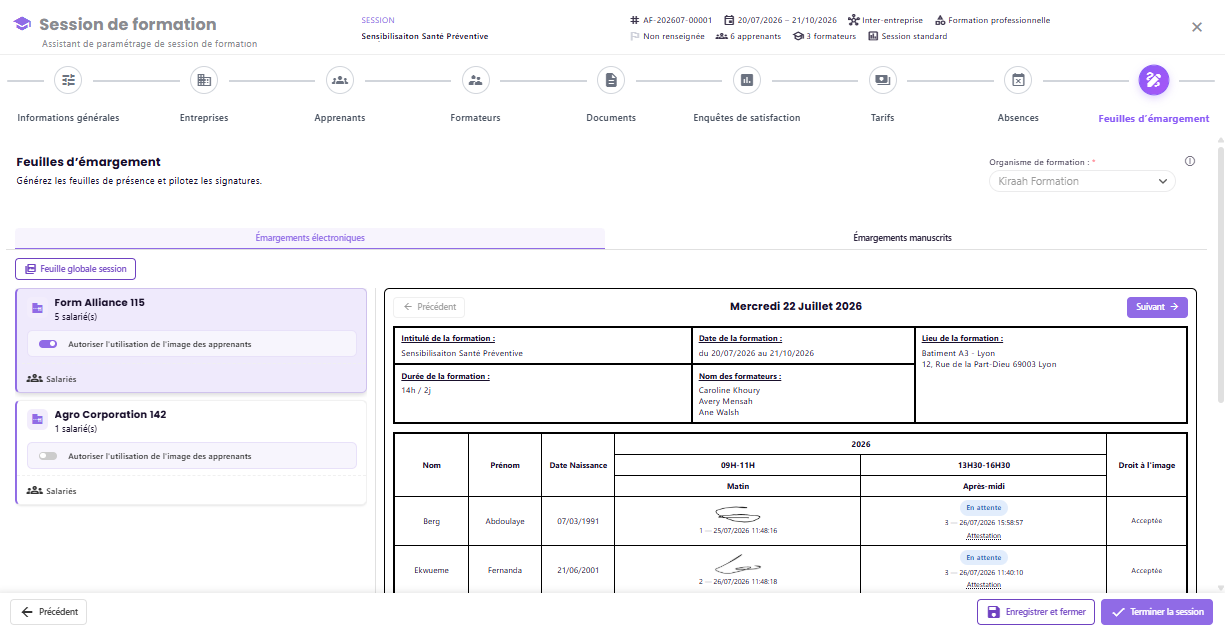Open Attestation link in Berg's row
This screenshot has height=630, width=1225.
(x=984, y=537)
